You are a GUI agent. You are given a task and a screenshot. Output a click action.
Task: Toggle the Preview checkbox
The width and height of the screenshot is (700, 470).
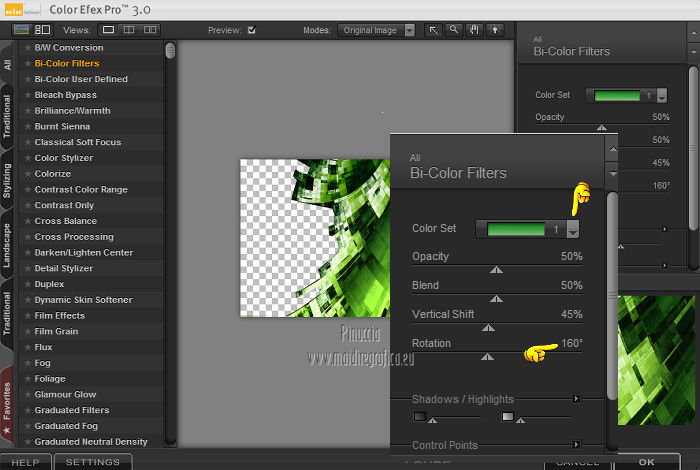pyautogui.click(x=252, y=30)
